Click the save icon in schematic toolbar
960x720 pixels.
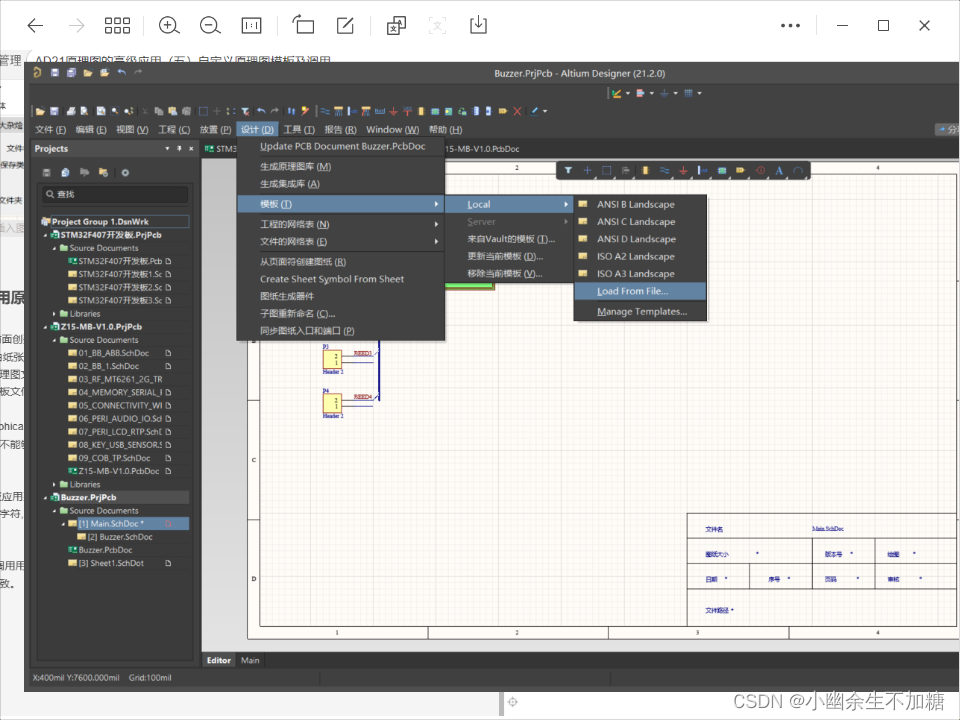point(54,111)
